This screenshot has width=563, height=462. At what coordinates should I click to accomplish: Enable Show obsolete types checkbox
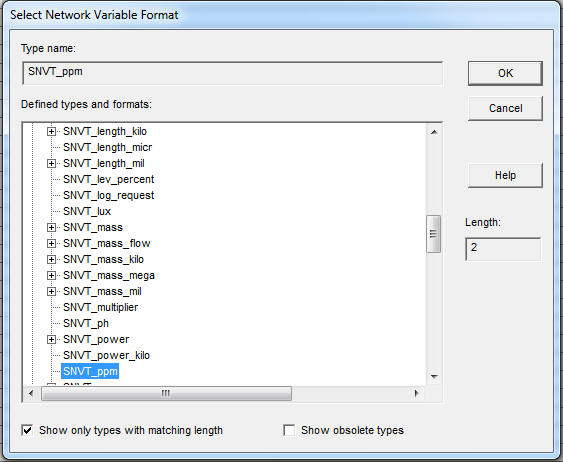(x=289, y=430)
